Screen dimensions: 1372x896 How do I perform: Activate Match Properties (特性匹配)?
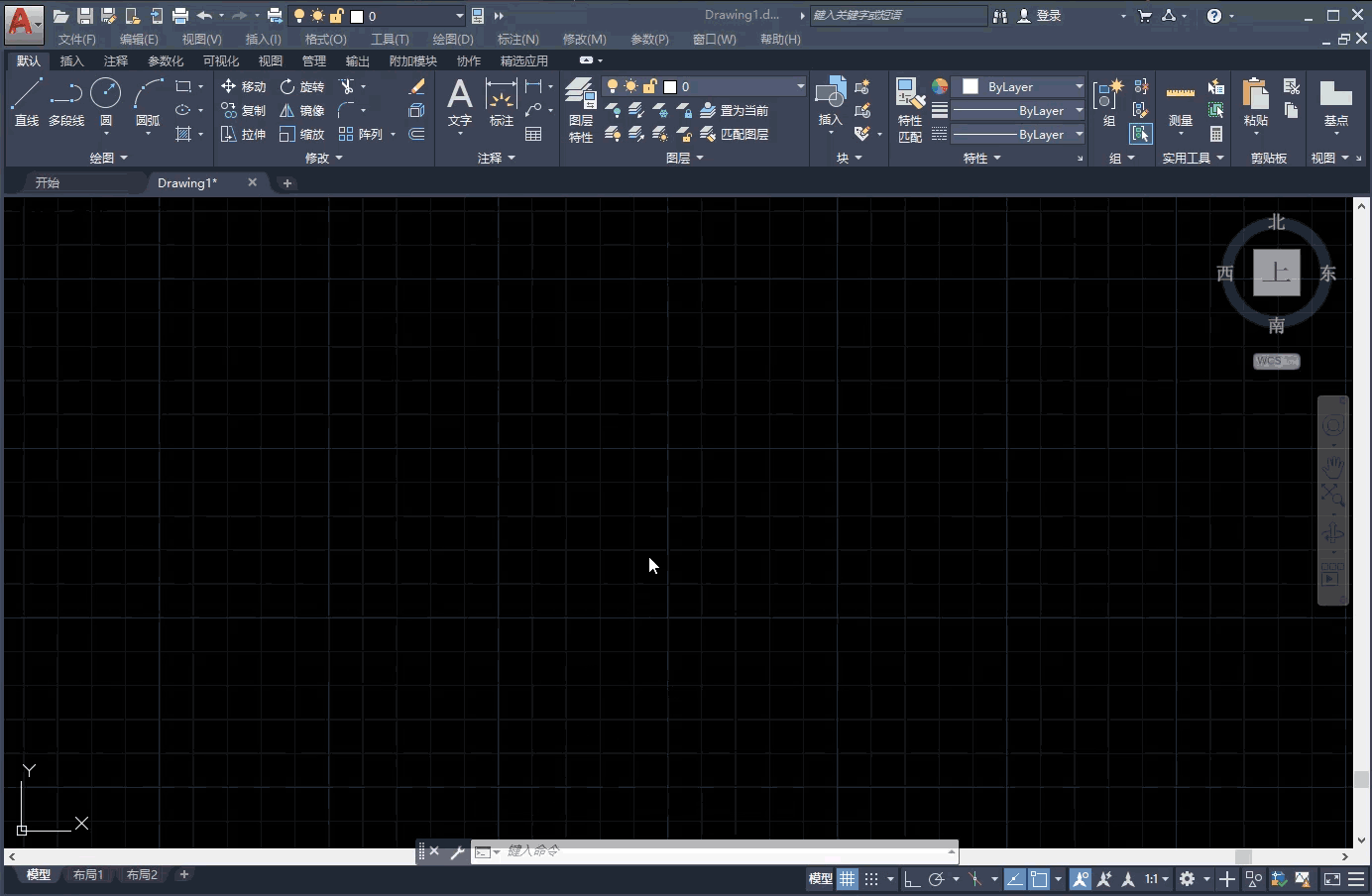point(909,109)
